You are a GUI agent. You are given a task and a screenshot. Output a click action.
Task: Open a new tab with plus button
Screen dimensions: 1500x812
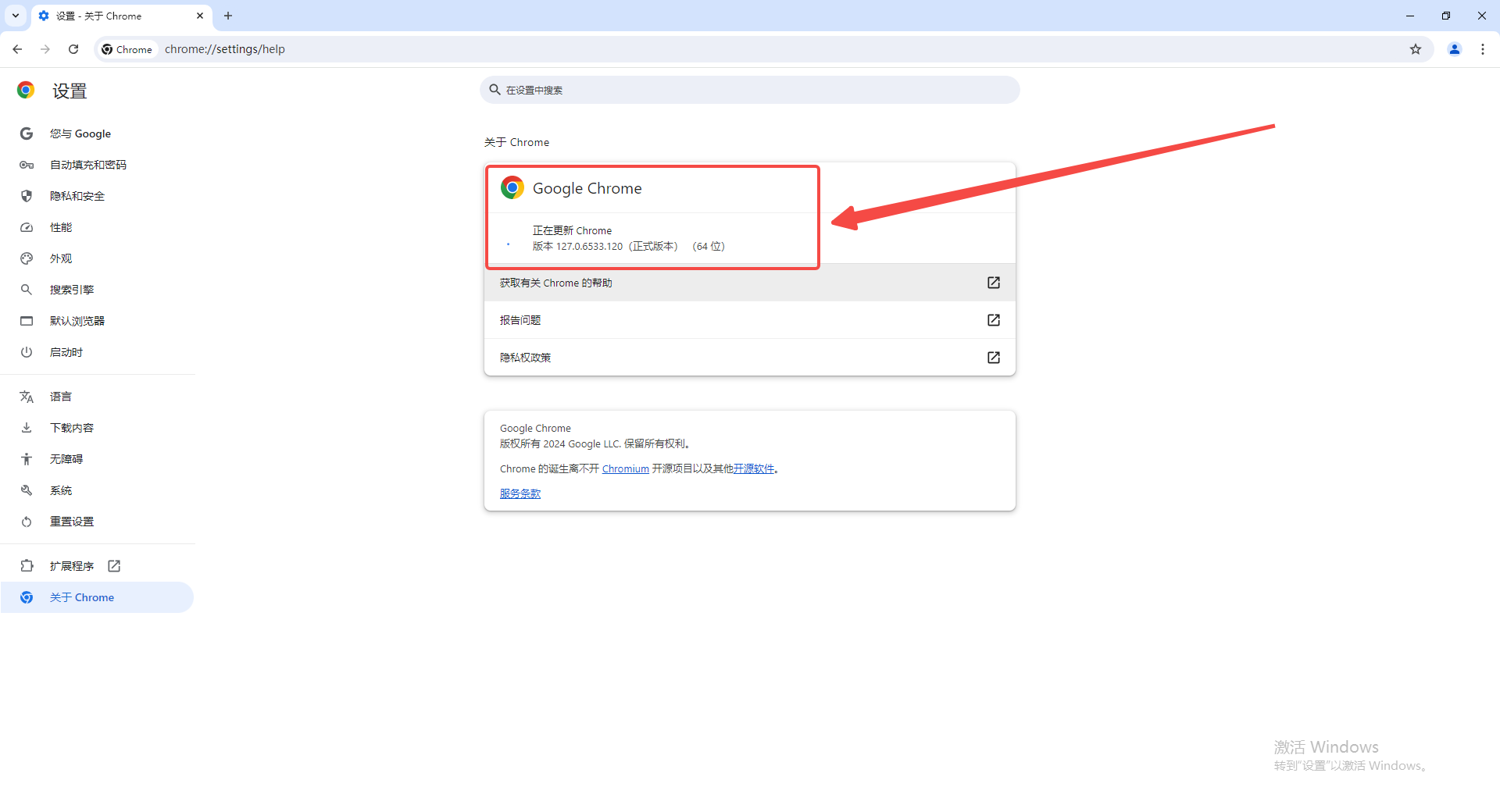[x=228, y=16]
